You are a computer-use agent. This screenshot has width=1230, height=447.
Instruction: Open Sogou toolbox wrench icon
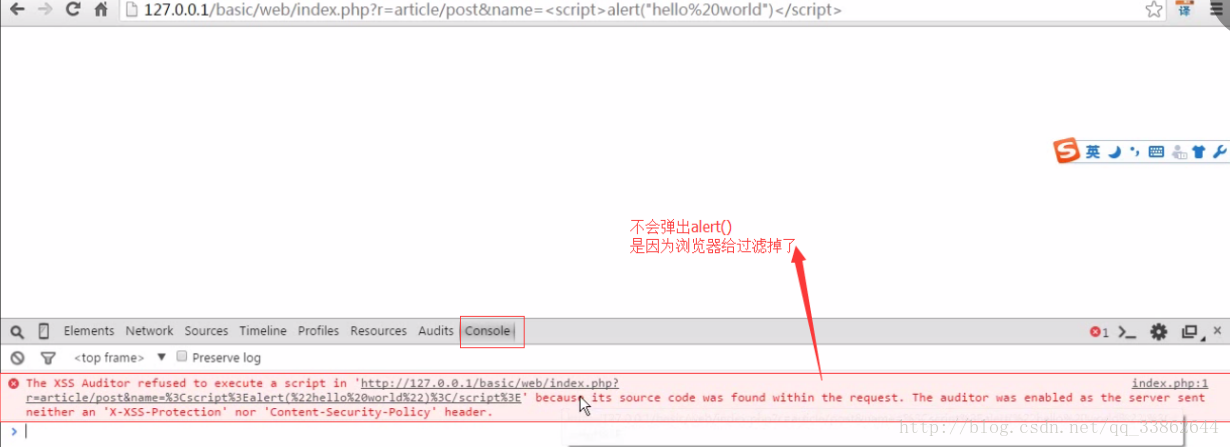point(1219,152)
